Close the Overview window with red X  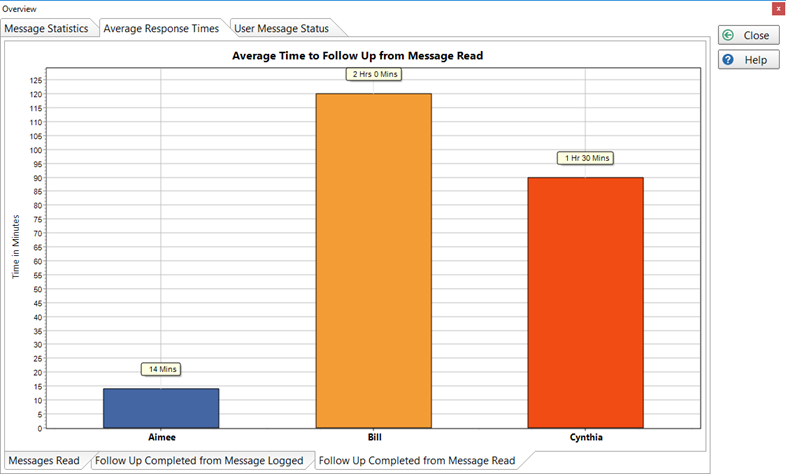[778, 9]
